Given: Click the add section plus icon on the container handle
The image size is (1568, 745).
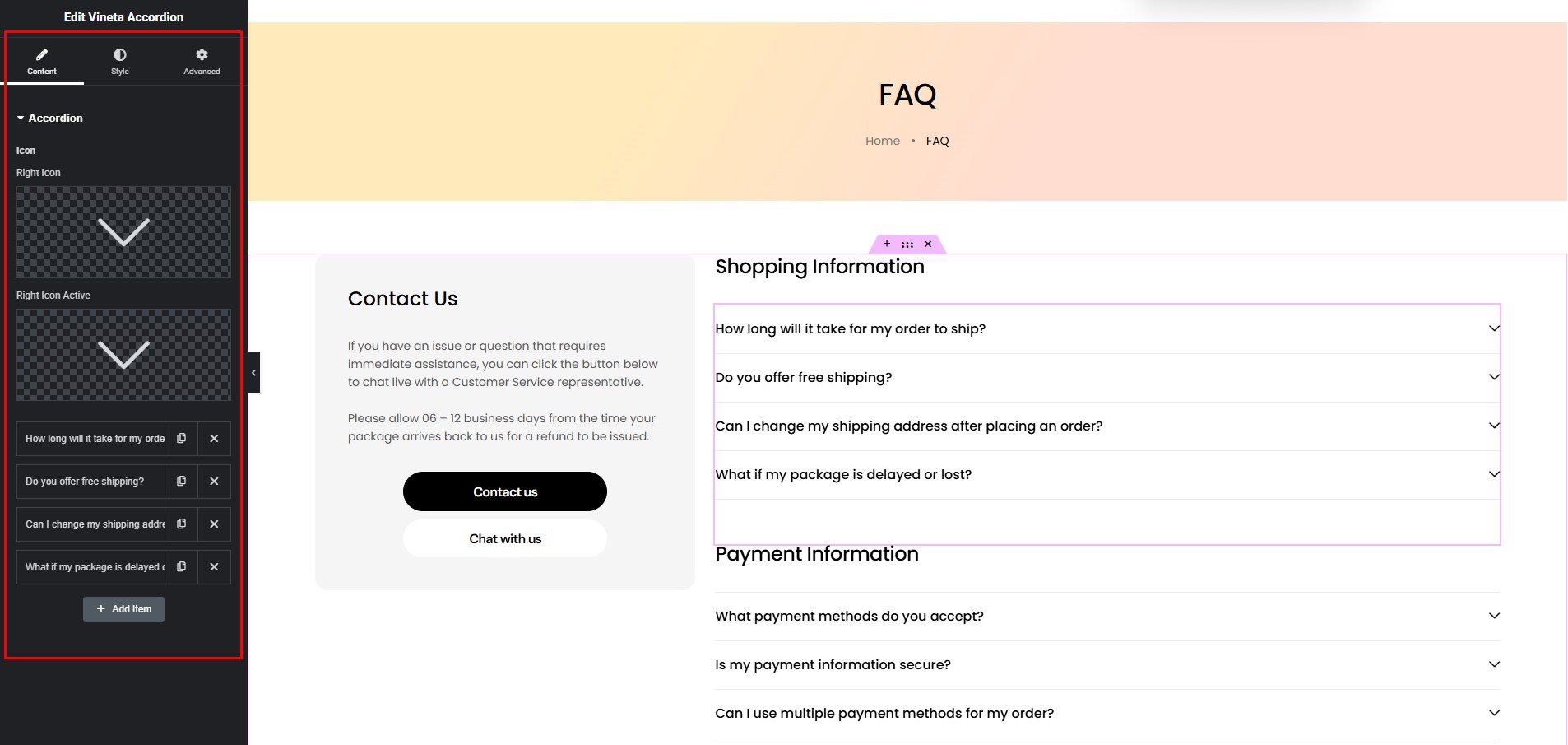Looking at the screenshot, I should (x=887, y=244).
